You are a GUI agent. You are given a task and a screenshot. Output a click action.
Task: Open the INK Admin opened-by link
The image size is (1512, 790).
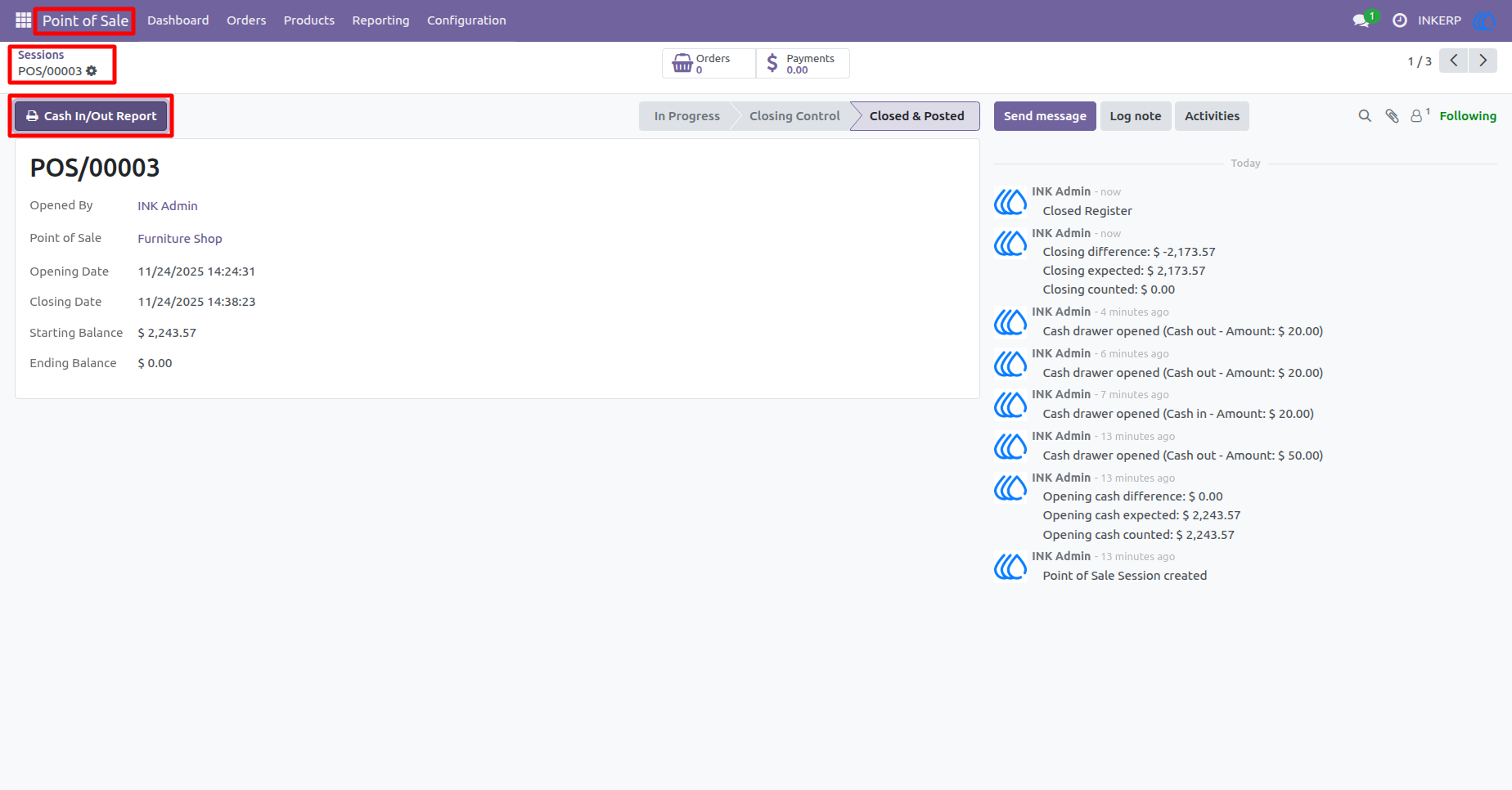tap(168, 206)
